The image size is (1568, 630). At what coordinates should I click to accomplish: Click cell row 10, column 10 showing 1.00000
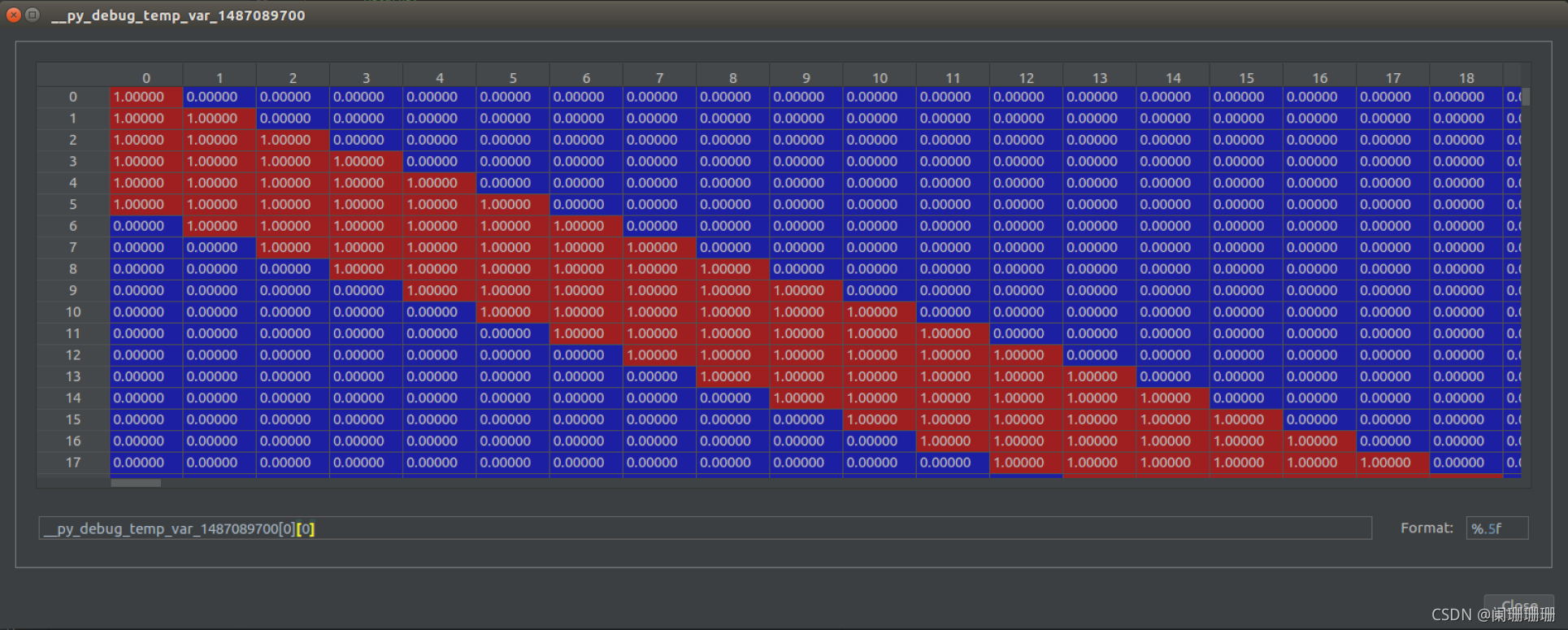pos(880,312)
